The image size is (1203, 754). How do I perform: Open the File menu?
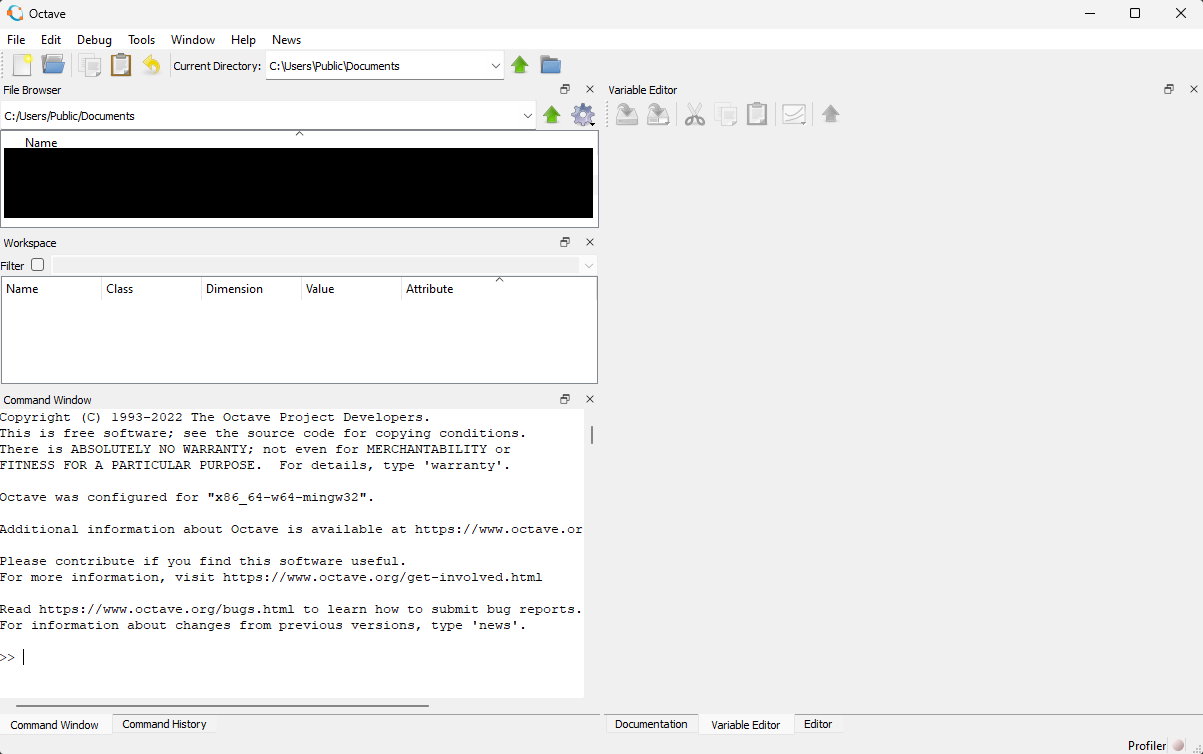coord(16,40)
